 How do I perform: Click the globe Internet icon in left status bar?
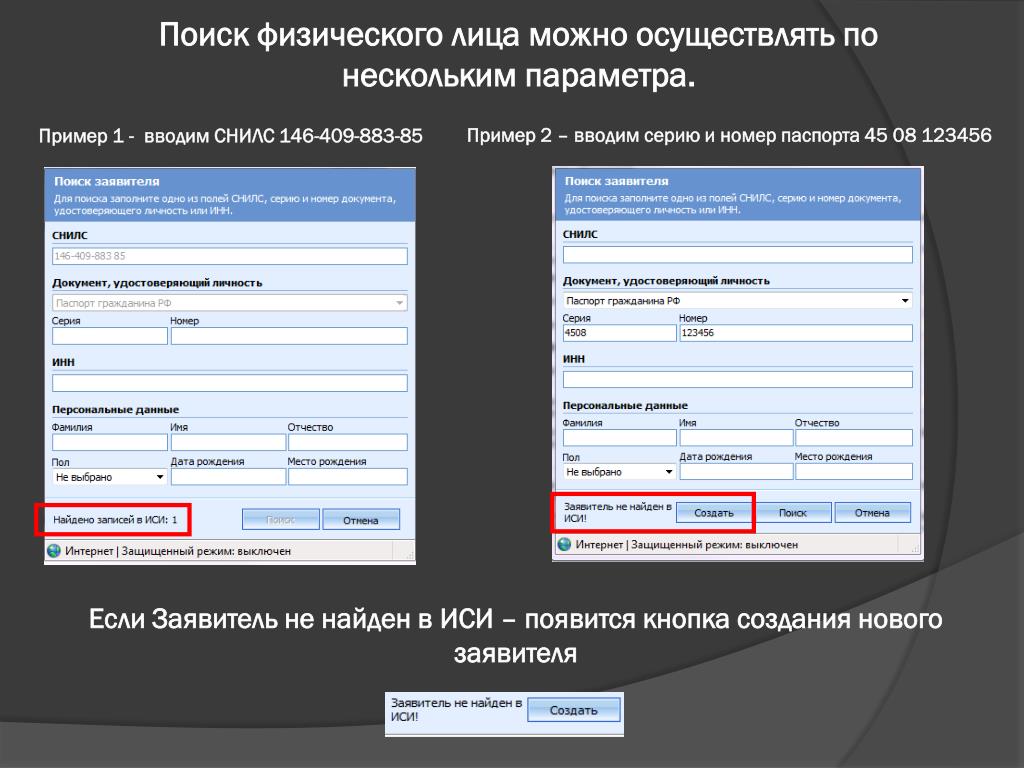tap(54, 551)
